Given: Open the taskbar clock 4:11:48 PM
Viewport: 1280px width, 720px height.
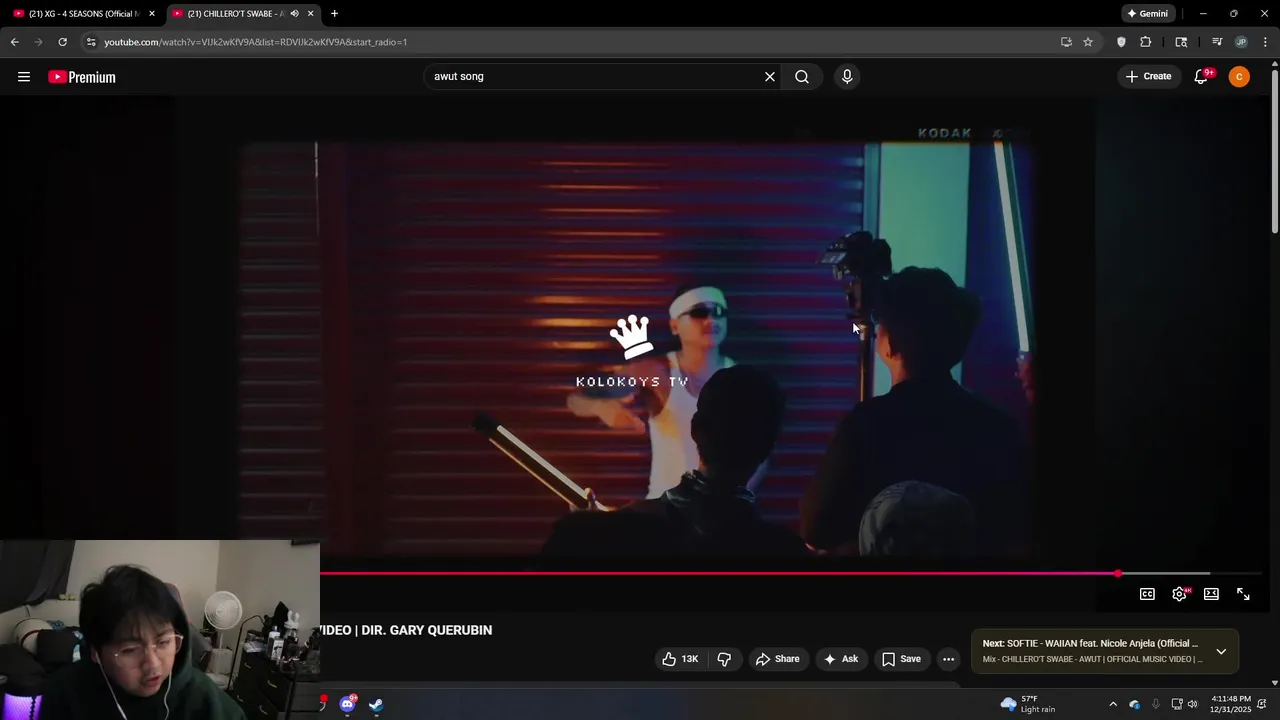Looking at the screenshot, I should [1231, 704].
